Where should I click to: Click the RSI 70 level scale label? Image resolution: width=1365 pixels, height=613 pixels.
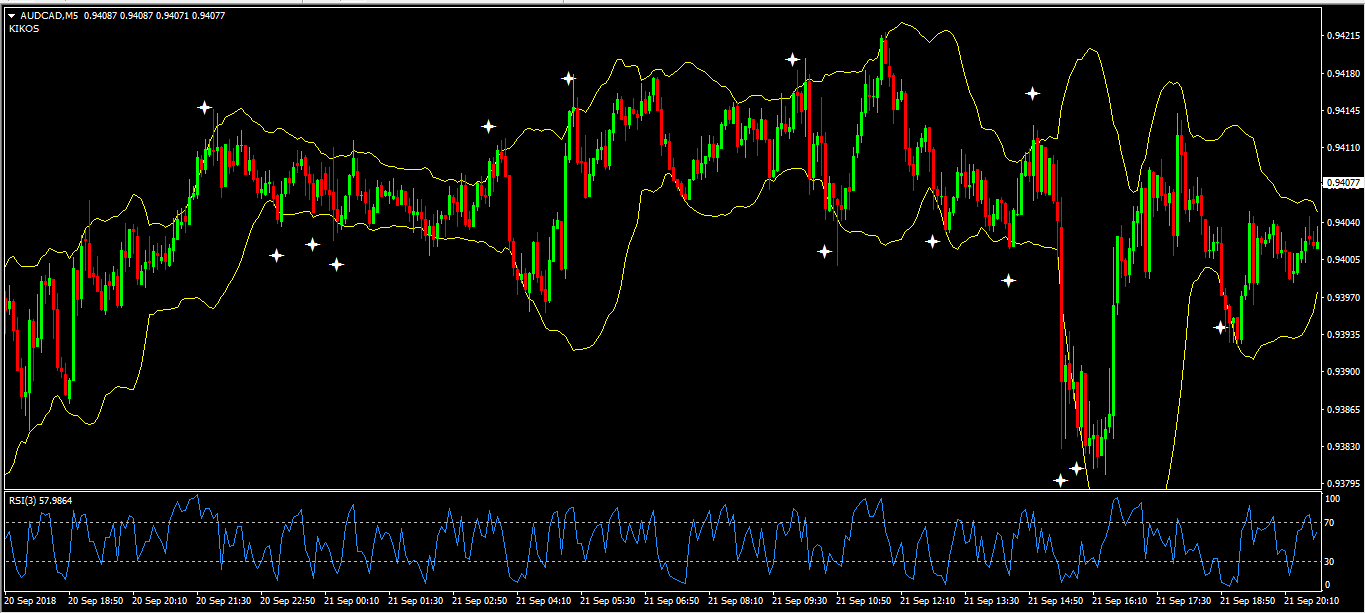pyautogui.click(x=1331, y=523)
